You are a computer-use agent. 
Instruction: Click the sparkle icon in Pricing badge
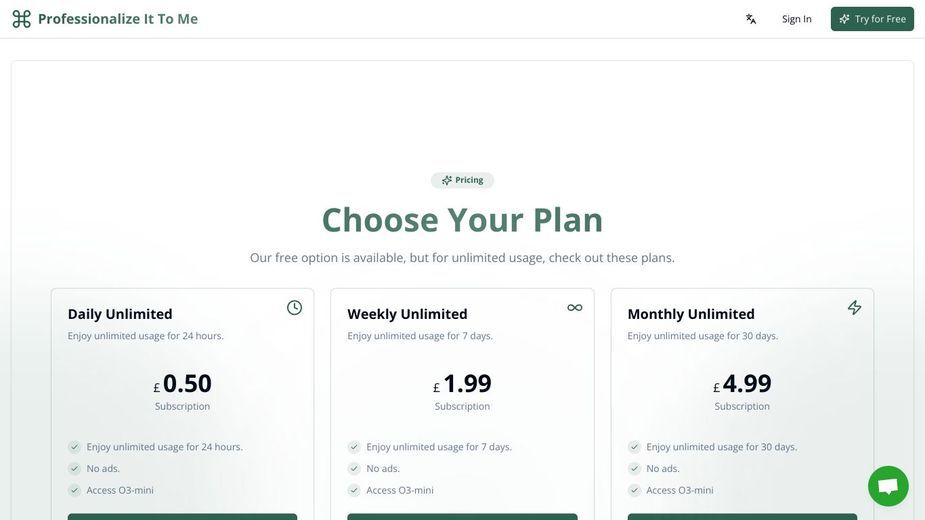[447, 180]
